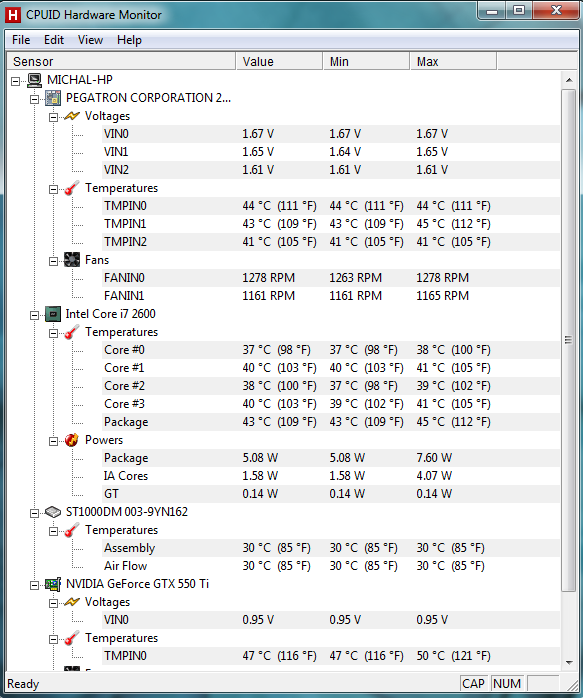Image resolution: width=583 pixels, height=698 pixels.
Task: Collapse the Powers group
Action: [53, 441]
